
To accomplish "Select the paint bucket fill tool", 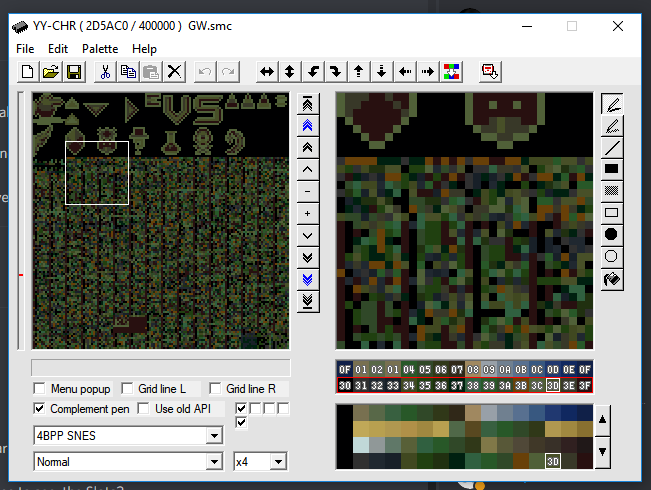I will pyautogui.click(x=612, y=279).
